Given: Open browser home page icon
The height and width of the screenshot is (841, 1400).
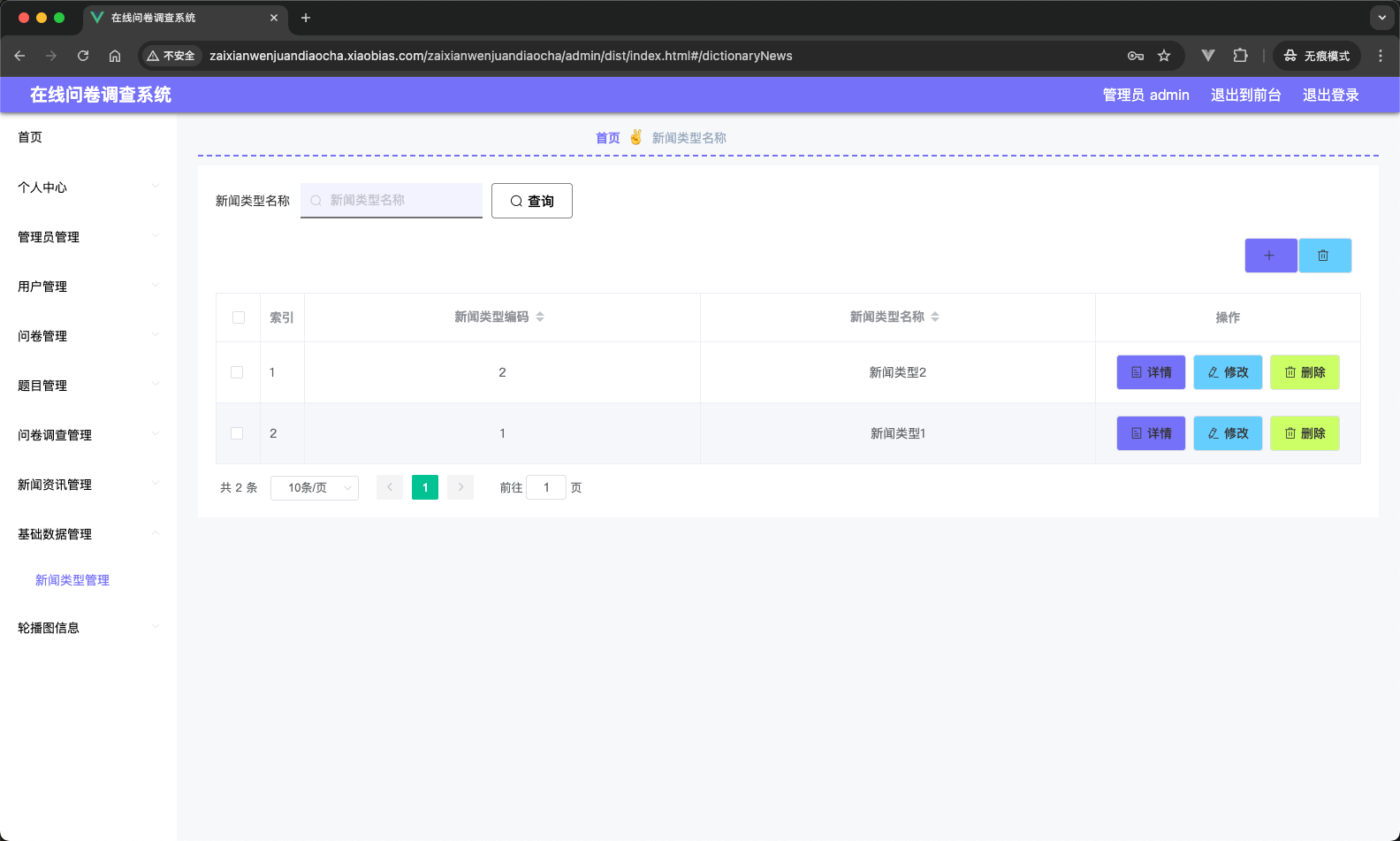Looking at the screenshot, I should point(115,56).
